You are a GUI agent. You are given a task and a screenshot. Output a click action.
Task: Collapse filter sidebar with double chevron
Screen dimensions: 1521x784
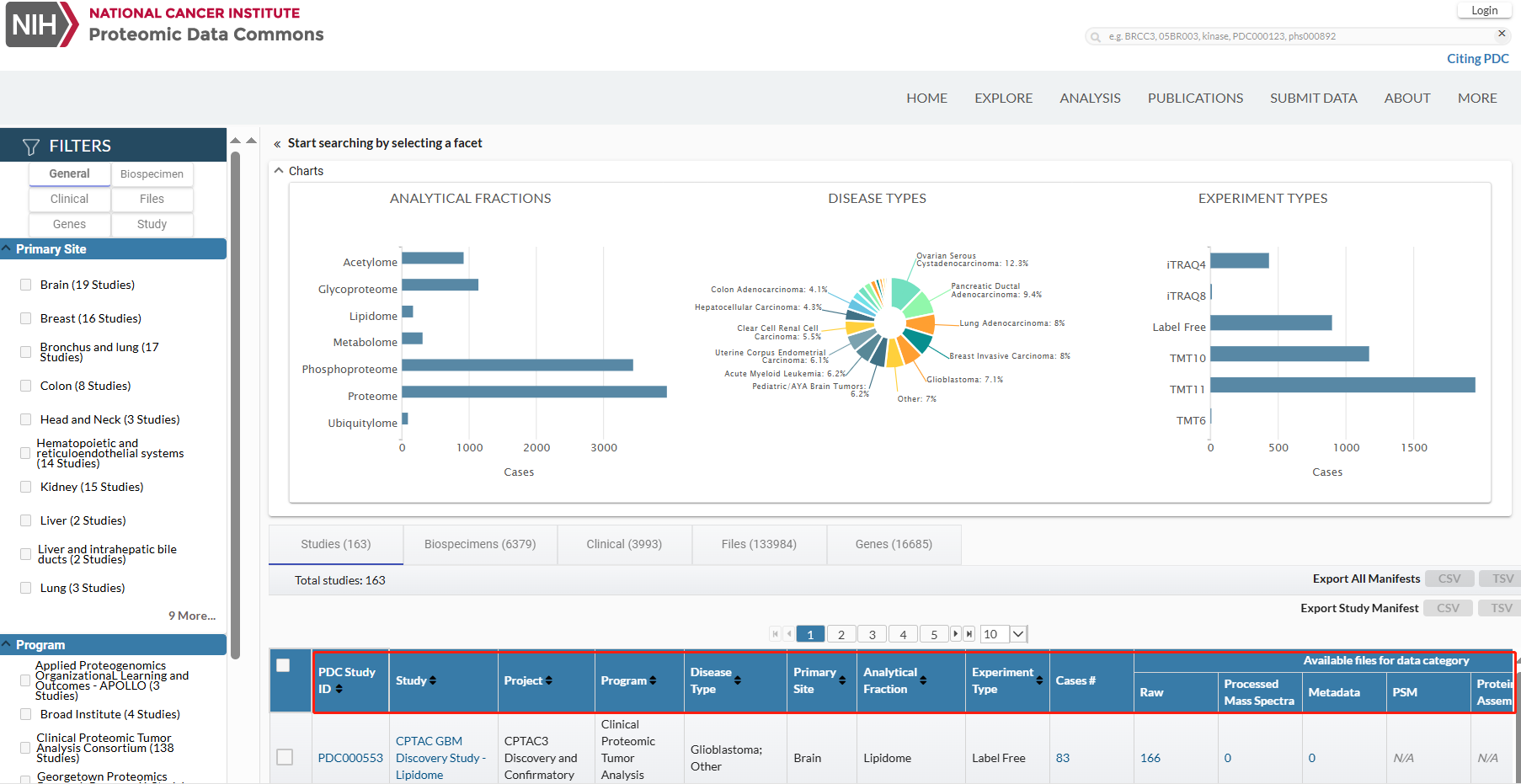[277, 144]
